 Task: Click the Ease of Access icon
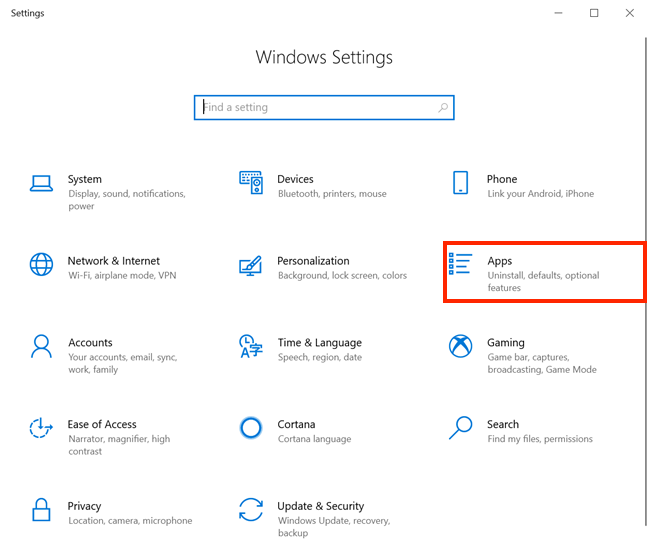click(41, 428)
